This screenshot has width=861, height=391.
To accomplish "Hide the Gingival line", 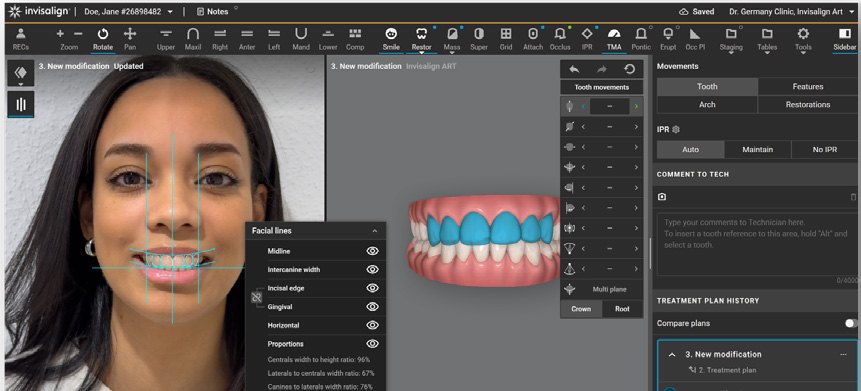I will (x=372, y=306).
